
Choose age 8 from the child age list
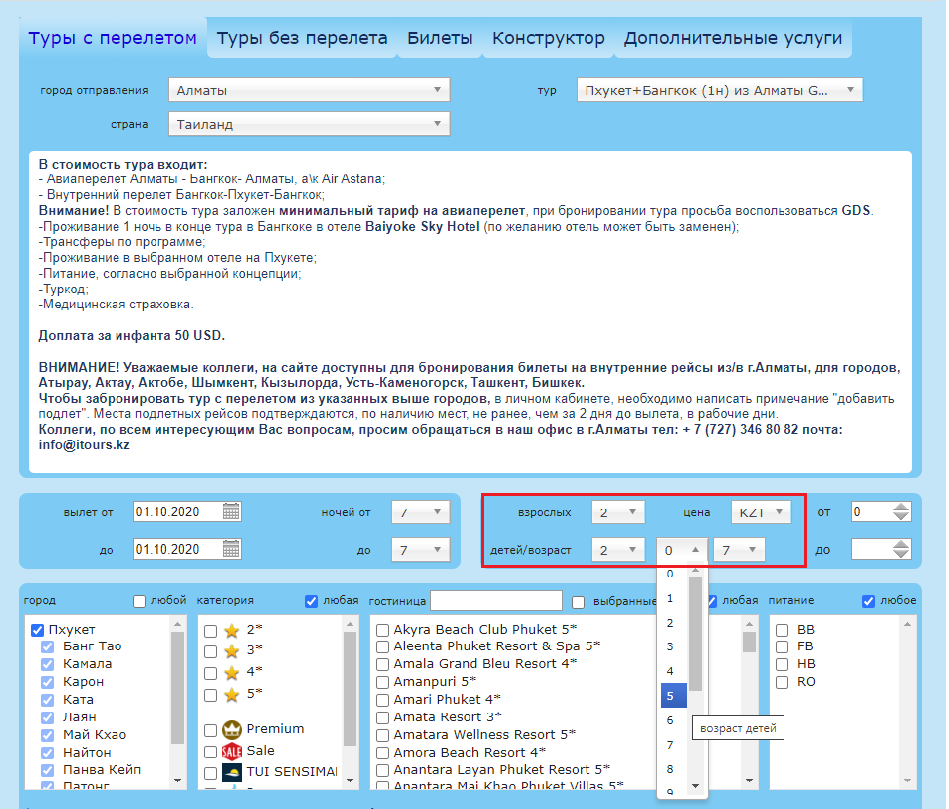671,769
